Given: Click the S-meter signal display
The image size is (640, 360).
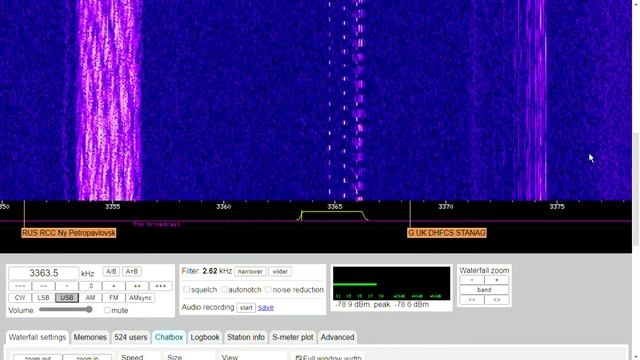Looking at the screenshot, I should pos(391,284).
